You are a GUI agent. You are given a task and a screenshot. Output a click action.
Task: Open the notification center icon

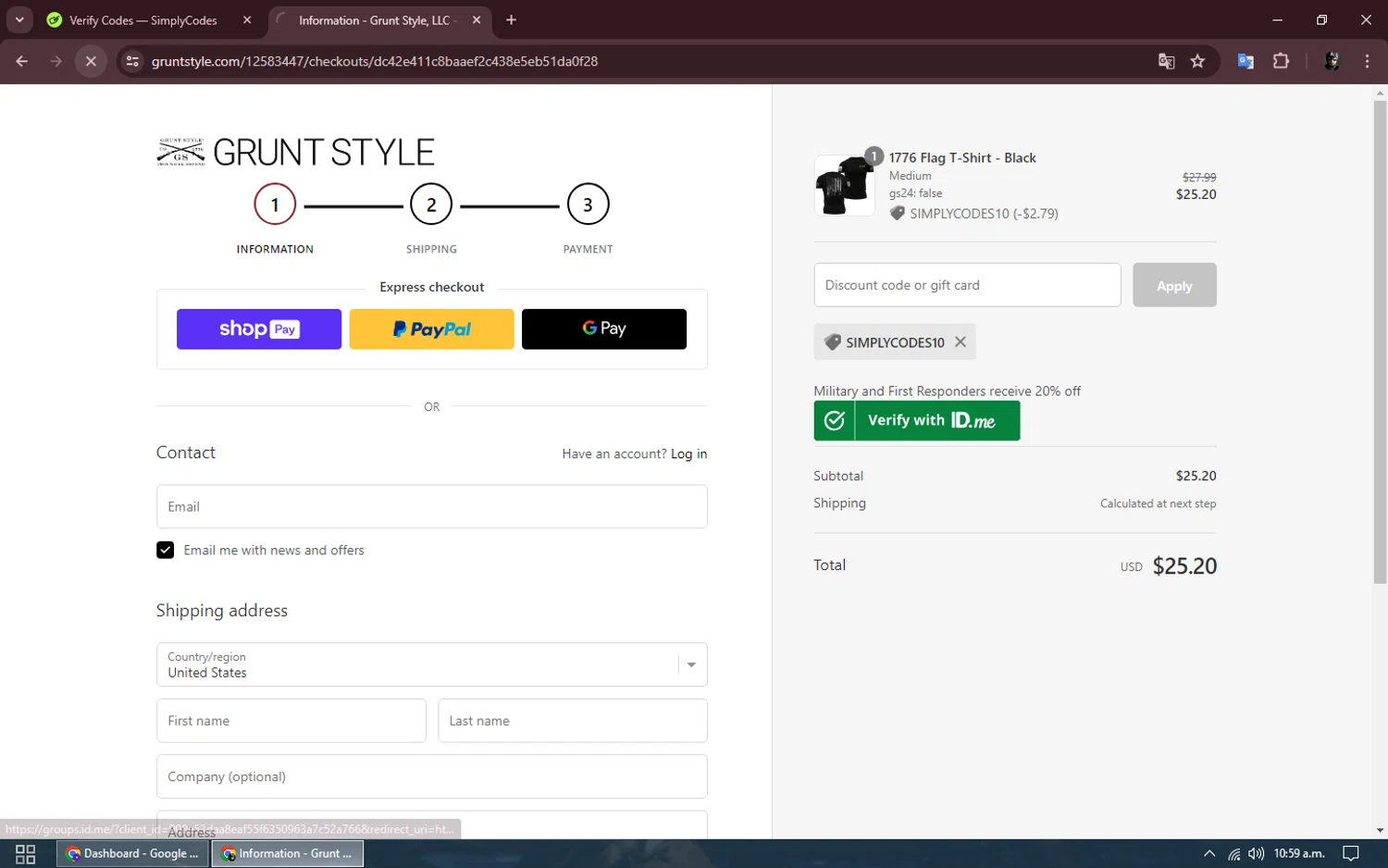coord(1351,853)
